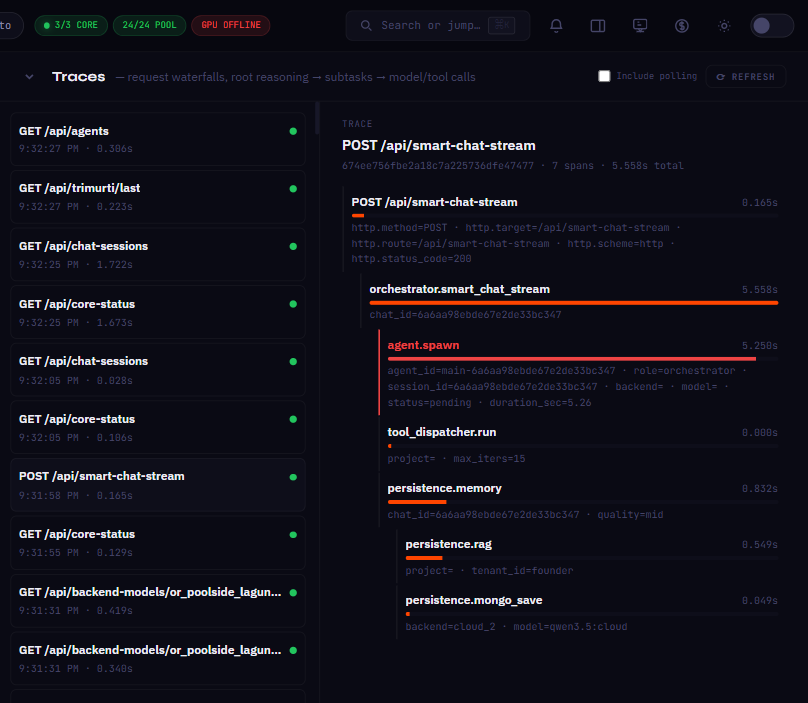Click the search magnifier icon

(x=366, y=25)
